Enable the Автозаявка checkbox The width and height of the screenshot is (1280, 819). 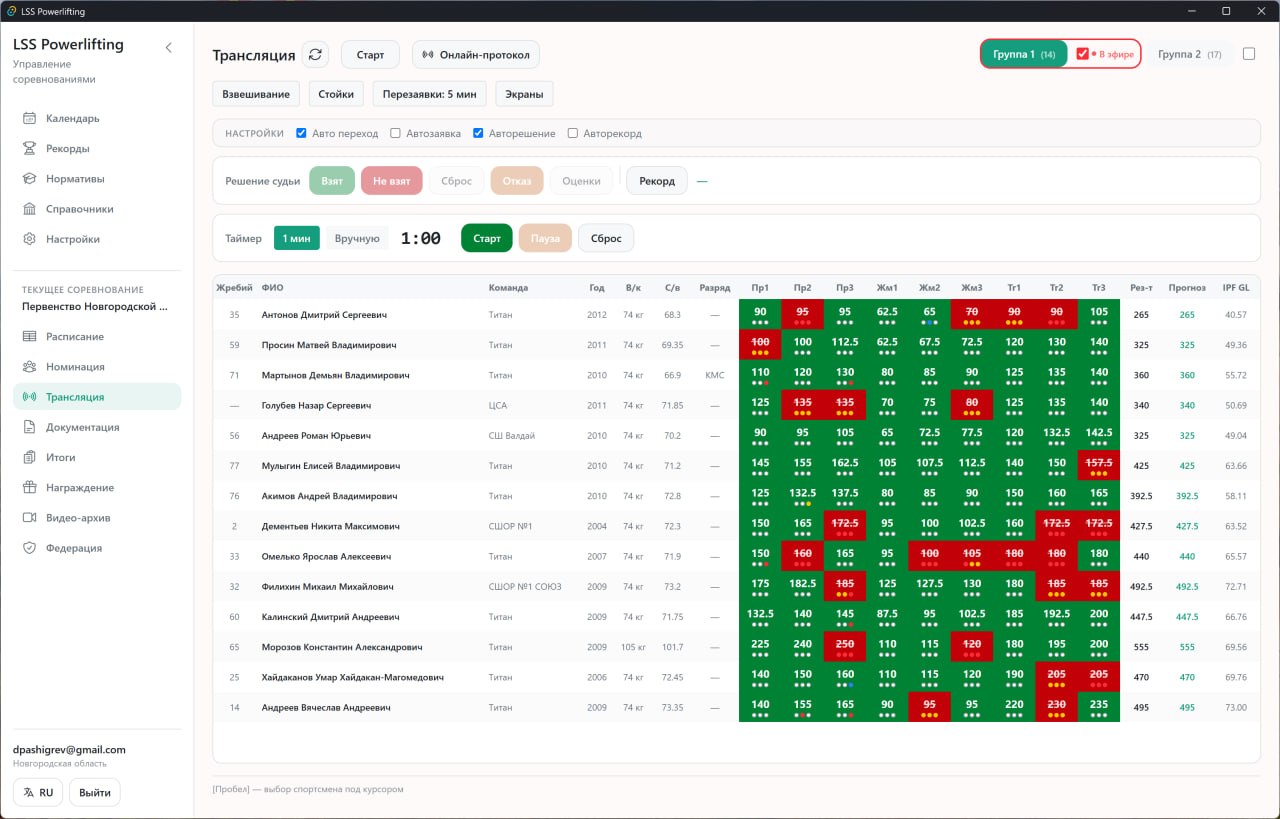tap(396, 133)
